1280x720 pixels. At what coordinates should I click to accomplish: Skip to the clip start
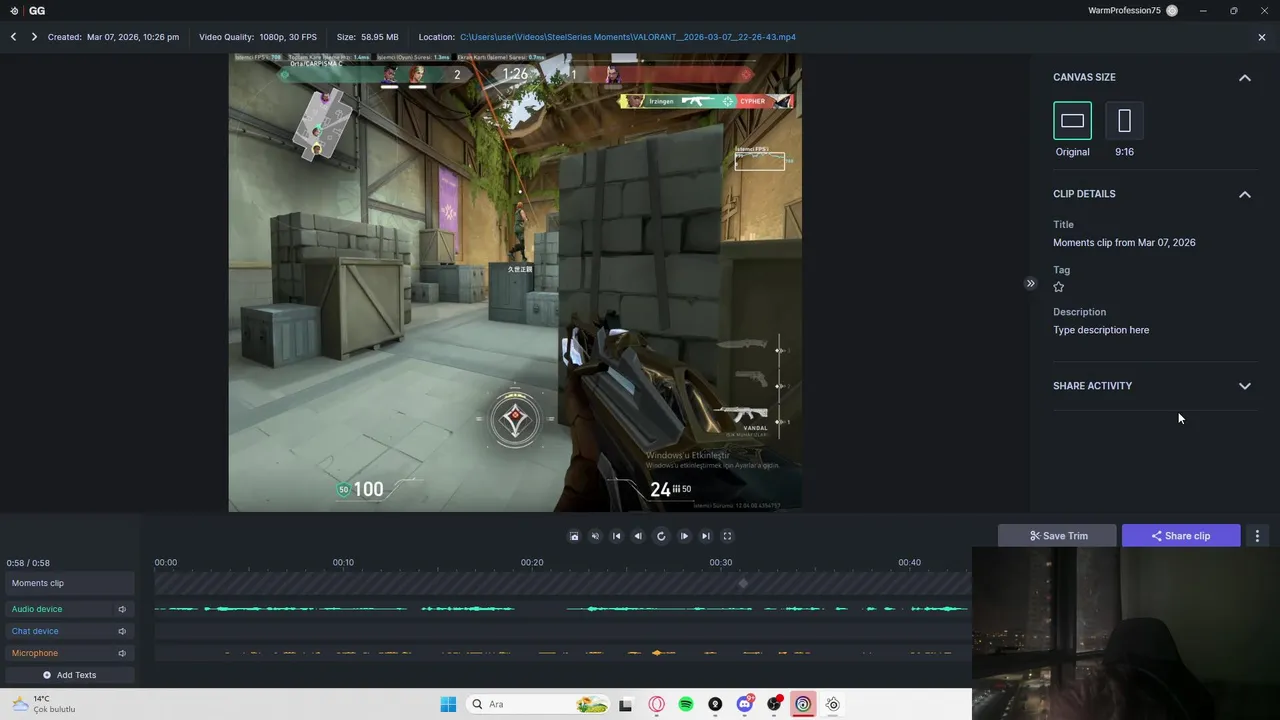pos(617,536)
